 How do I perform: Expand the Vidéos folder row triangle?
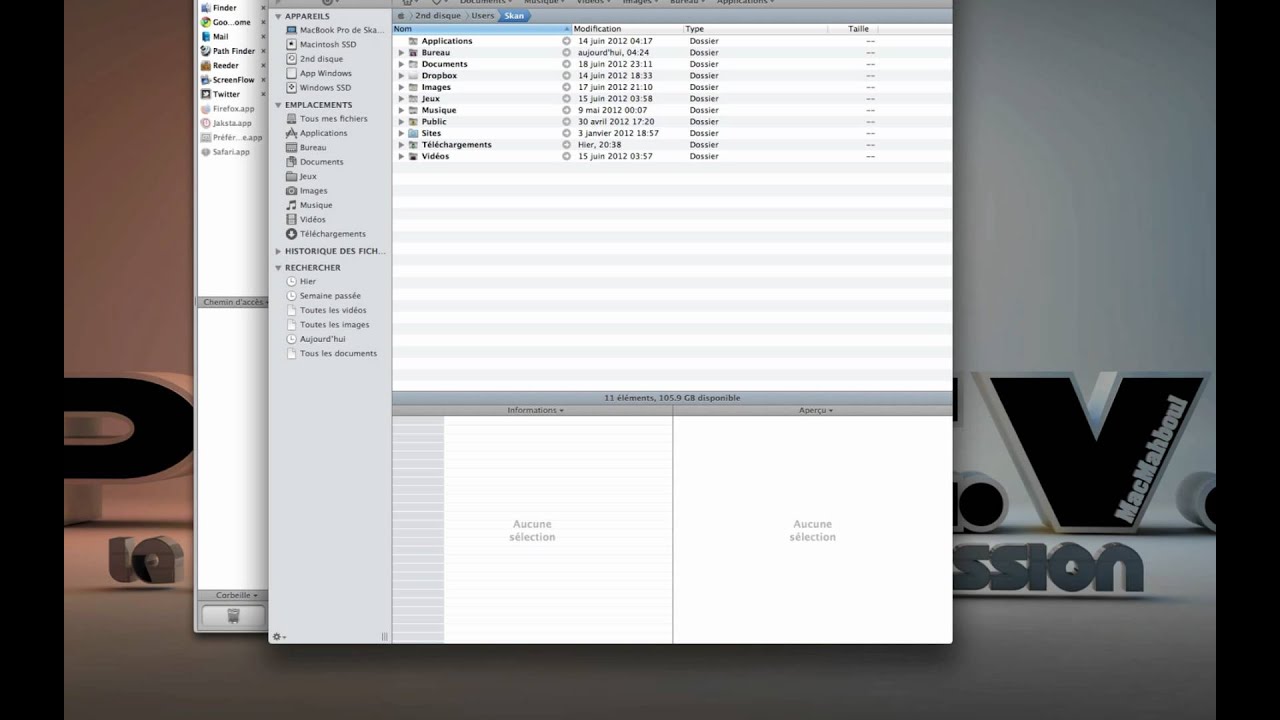point(401,156)
